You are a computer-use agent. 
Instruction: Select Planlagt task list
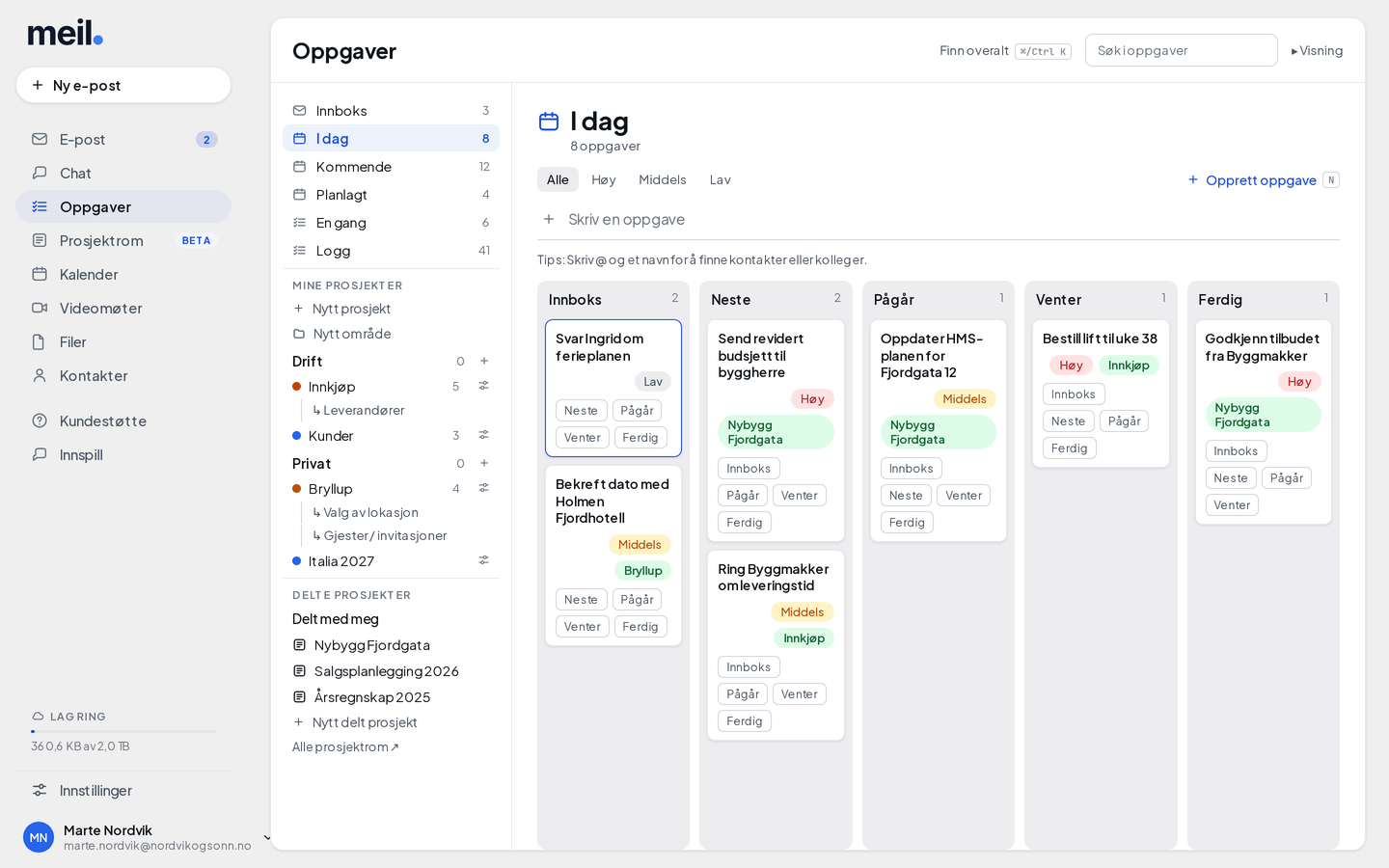click(391, 195)
